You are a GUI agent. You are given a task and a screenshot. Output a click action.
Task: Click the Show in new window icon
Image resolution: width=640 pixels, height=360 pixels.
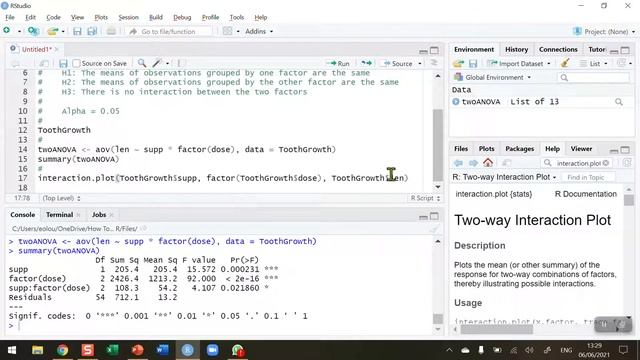(x=44, y=63)
